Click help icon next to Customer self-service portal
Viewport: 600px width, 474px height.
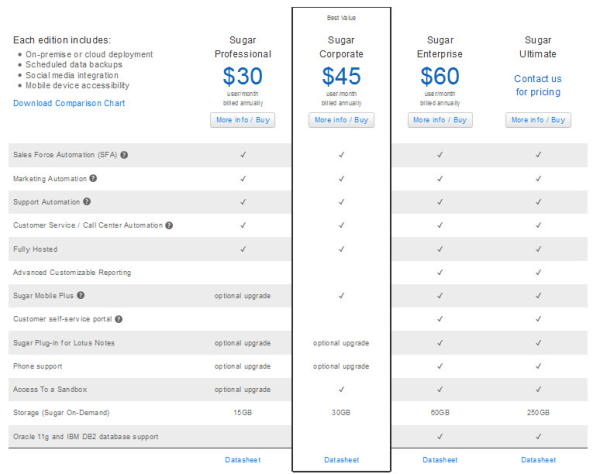pyautogui.click(x=118, y=319)
